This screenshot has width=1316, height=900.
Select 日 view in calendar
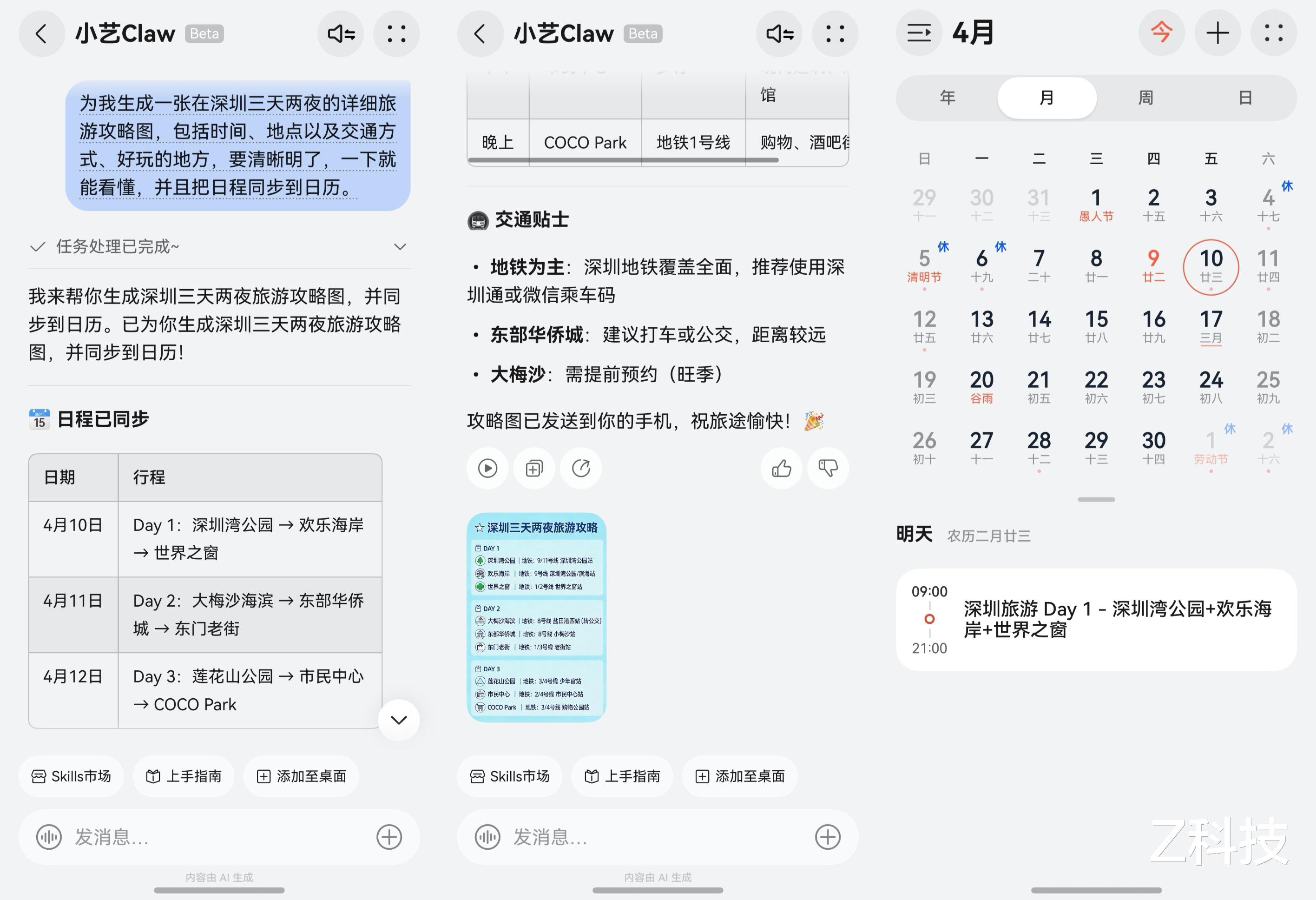pos(1244,98)
